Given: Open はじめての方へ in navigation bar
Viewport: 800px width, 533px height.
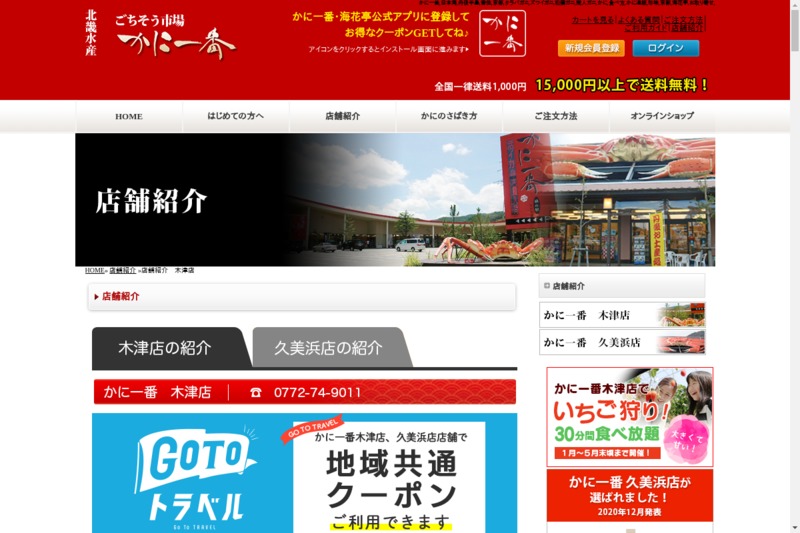Looking at the screenshot, I should tap(236, 117).
